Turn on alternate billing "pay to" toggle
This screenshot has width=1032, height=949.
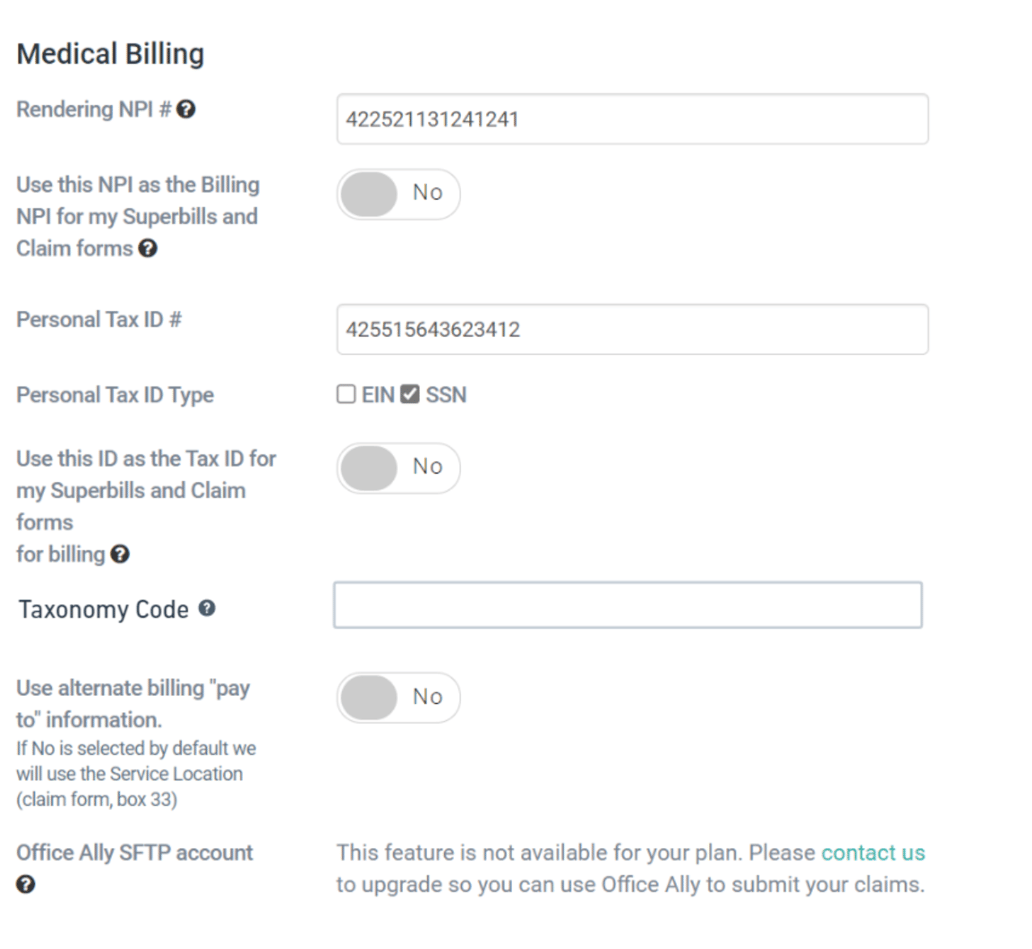[398, 698]
